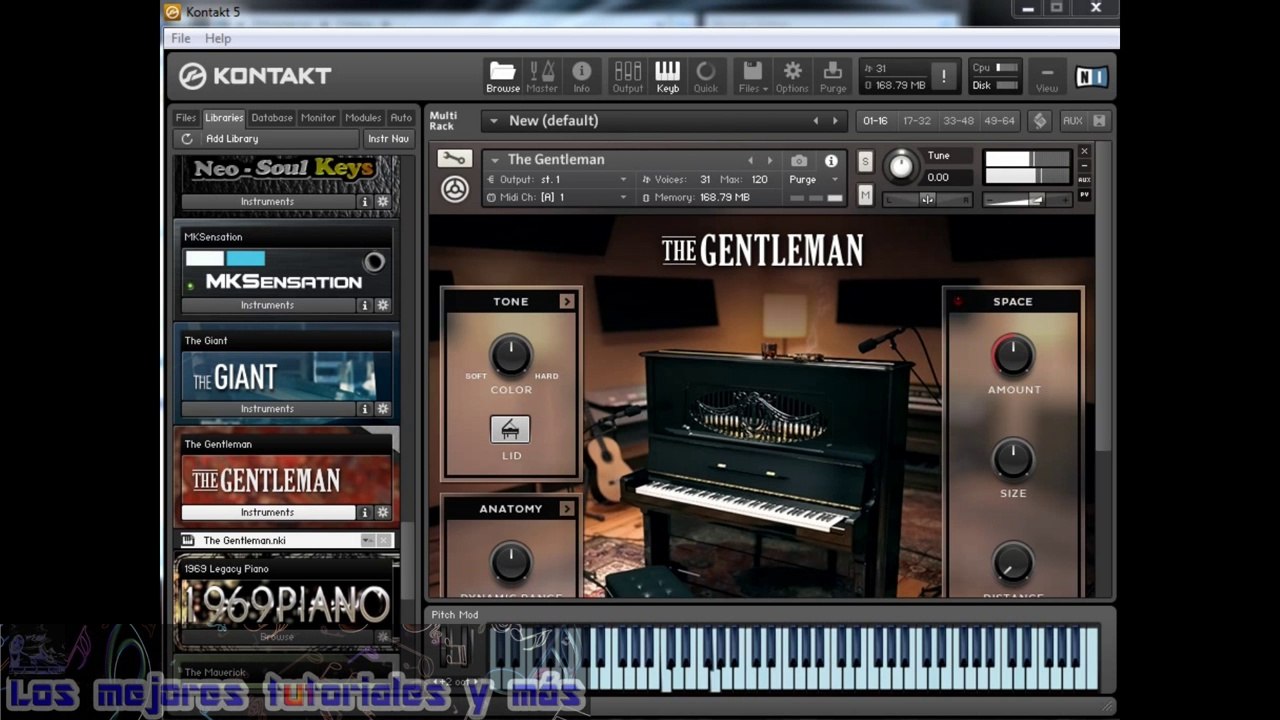Open The Gentleman library settings gear

(x=382, y=512)
